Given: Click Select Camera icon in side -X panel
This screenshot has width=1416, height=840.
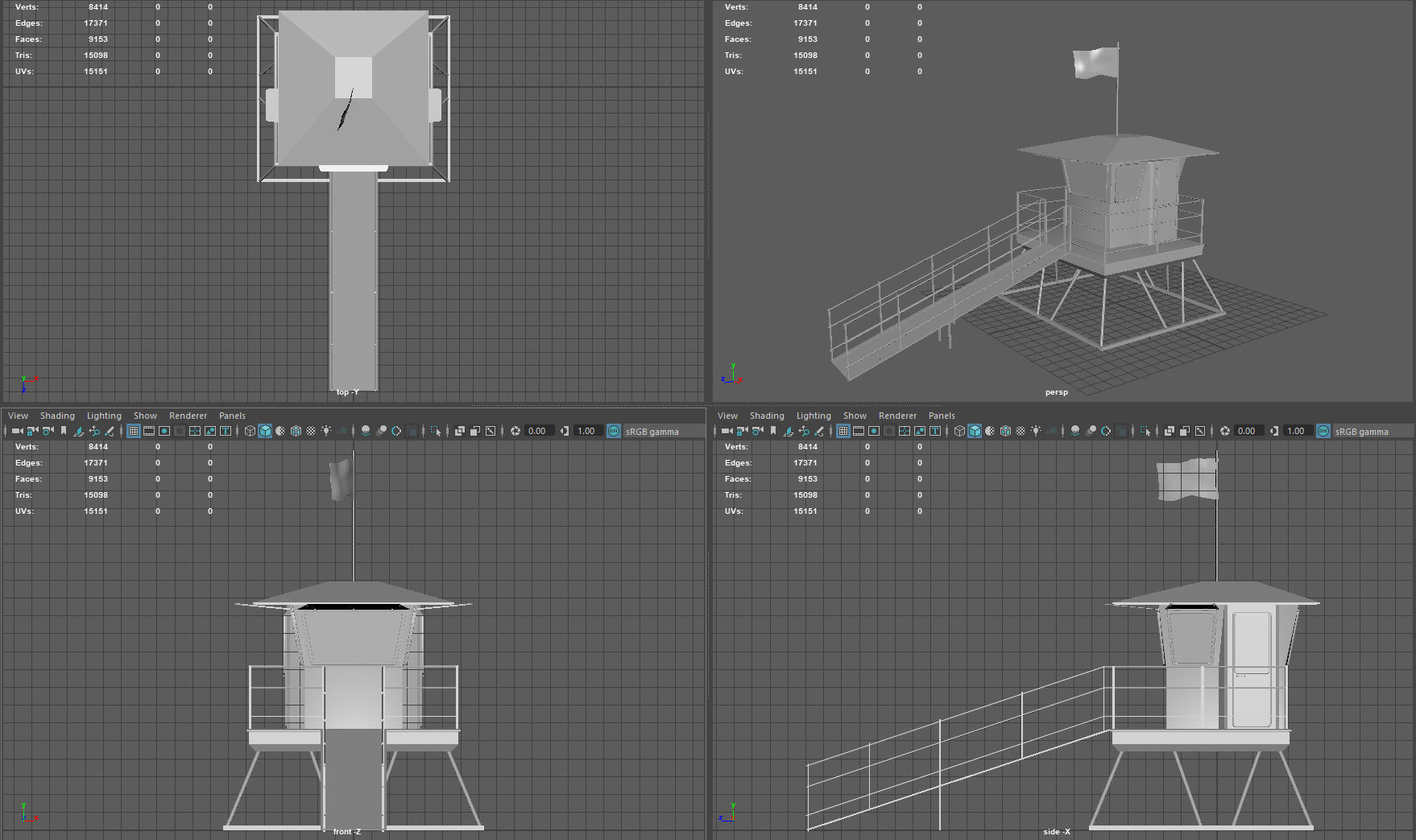Looking at the screenshot, I should (727, 431).
